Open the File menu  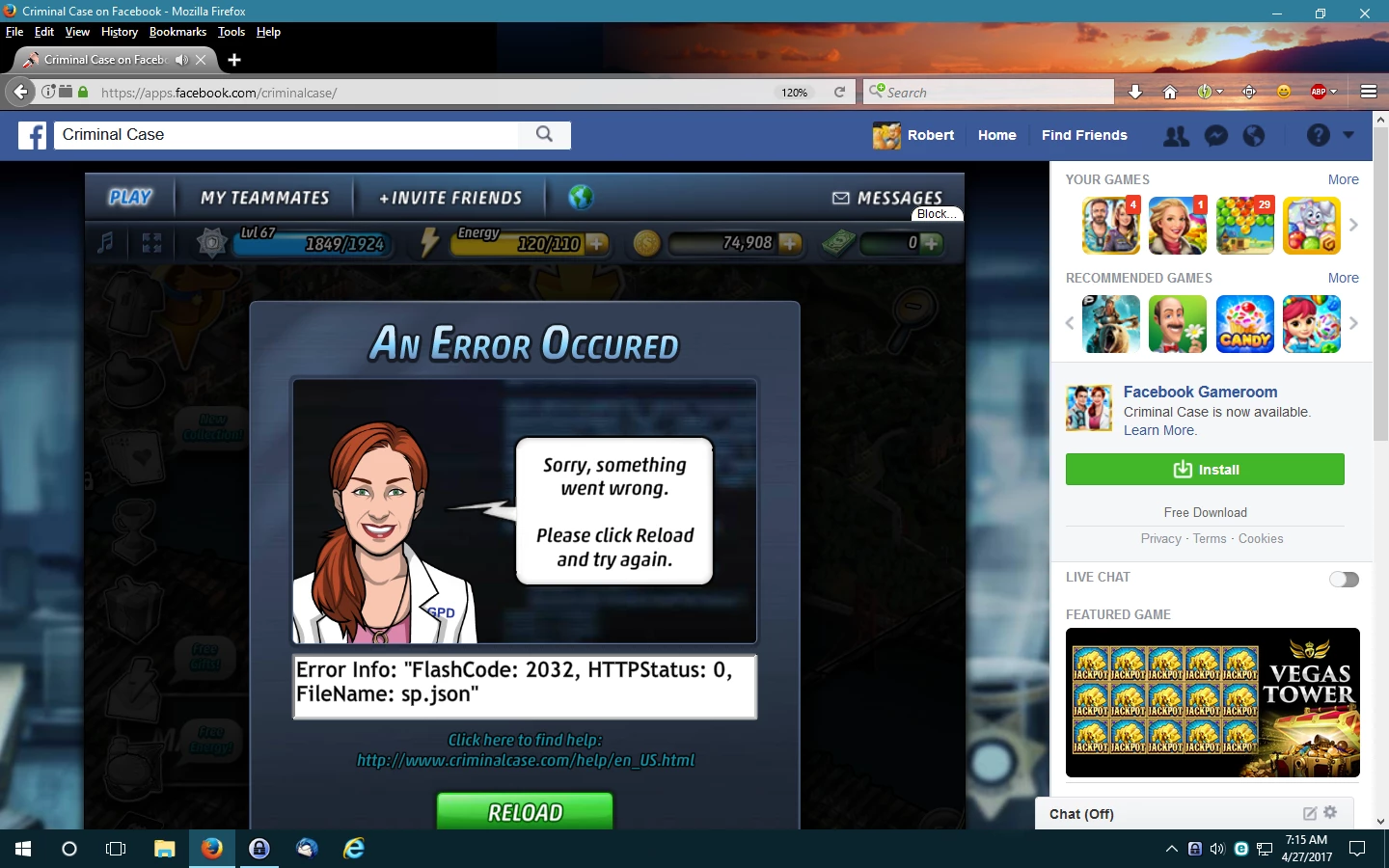coord(14,32)
